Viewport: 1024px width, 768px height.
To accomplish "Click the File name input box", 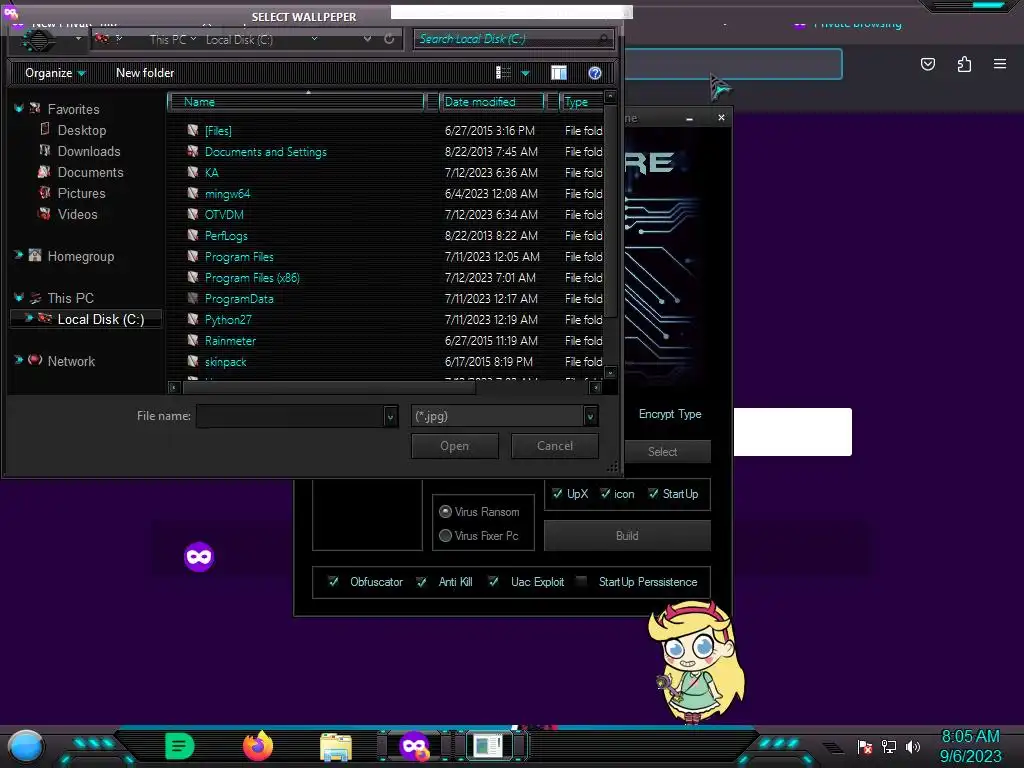I will [x=290, y=416].
